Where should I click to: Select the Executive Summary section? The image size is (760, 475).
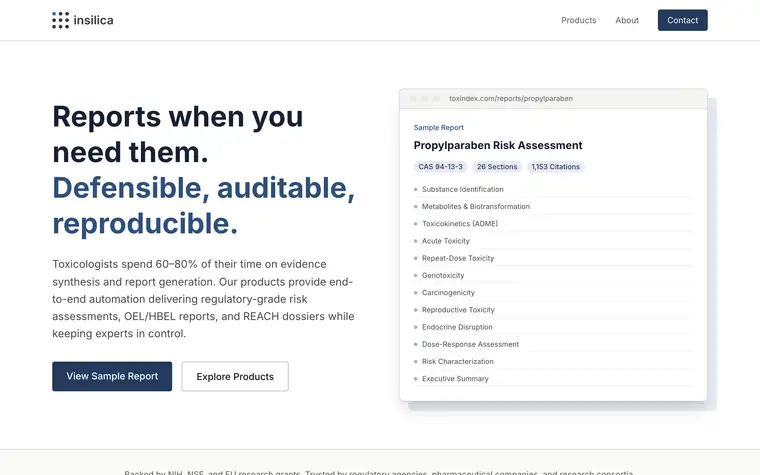[x=553, y=379]
